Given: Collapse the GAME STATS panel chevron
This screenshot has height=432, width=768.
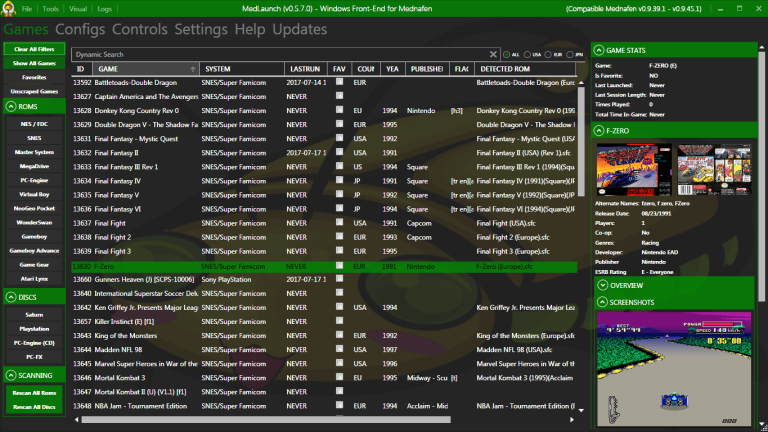Looking at the screenshot, I should (x=599, y=49).
